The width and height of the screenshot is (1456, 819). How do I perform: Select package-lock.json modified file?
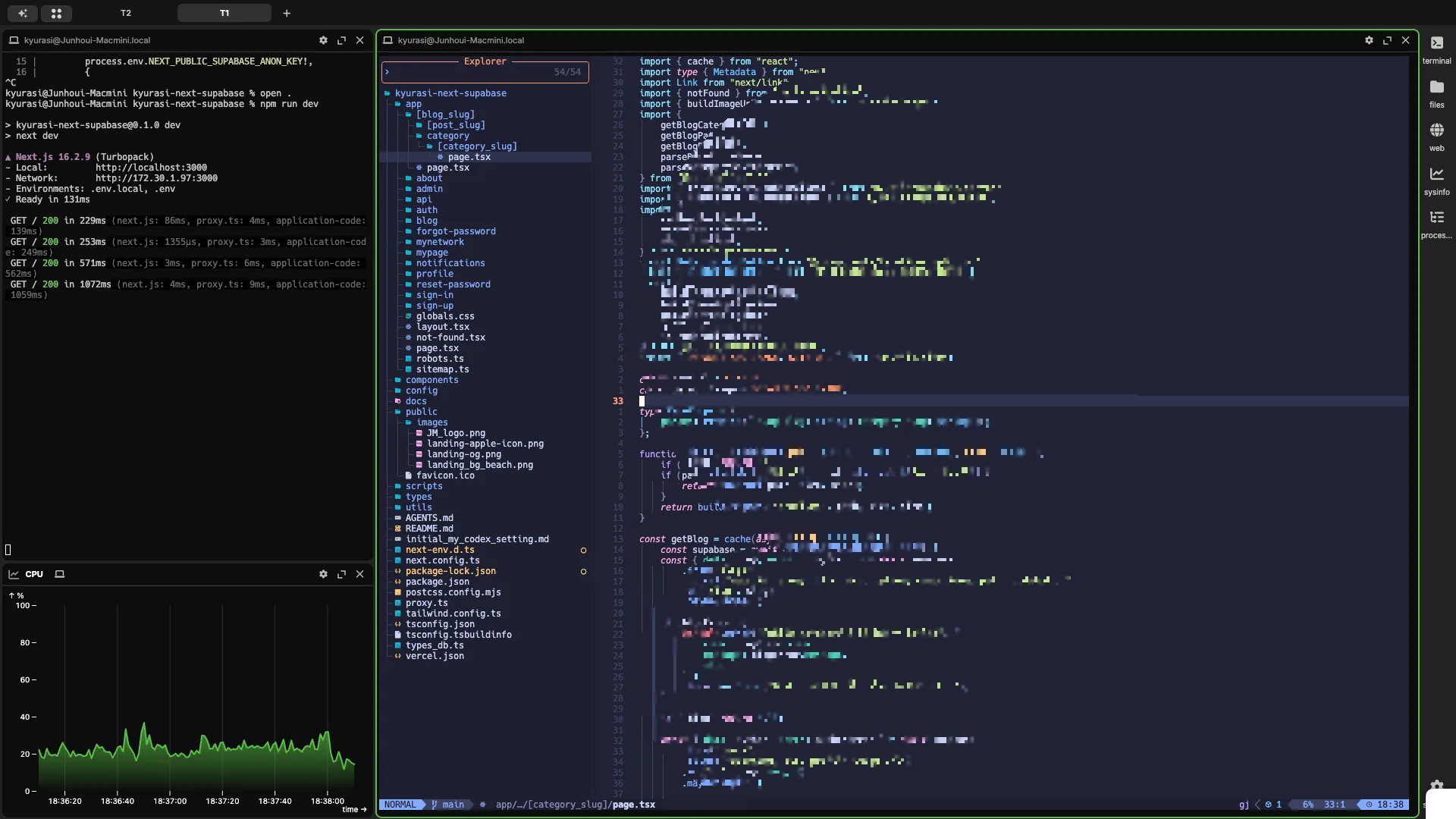tap(450, 571)
